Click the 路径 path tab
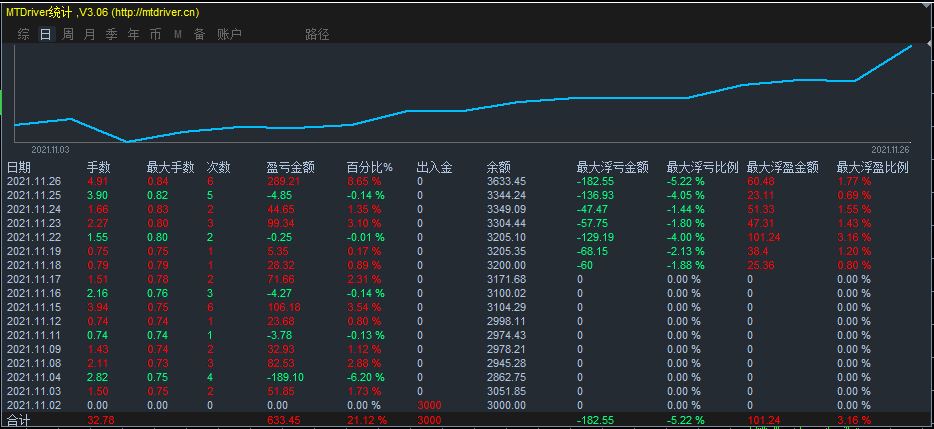934x429 pixels. [x=317, y=35]
